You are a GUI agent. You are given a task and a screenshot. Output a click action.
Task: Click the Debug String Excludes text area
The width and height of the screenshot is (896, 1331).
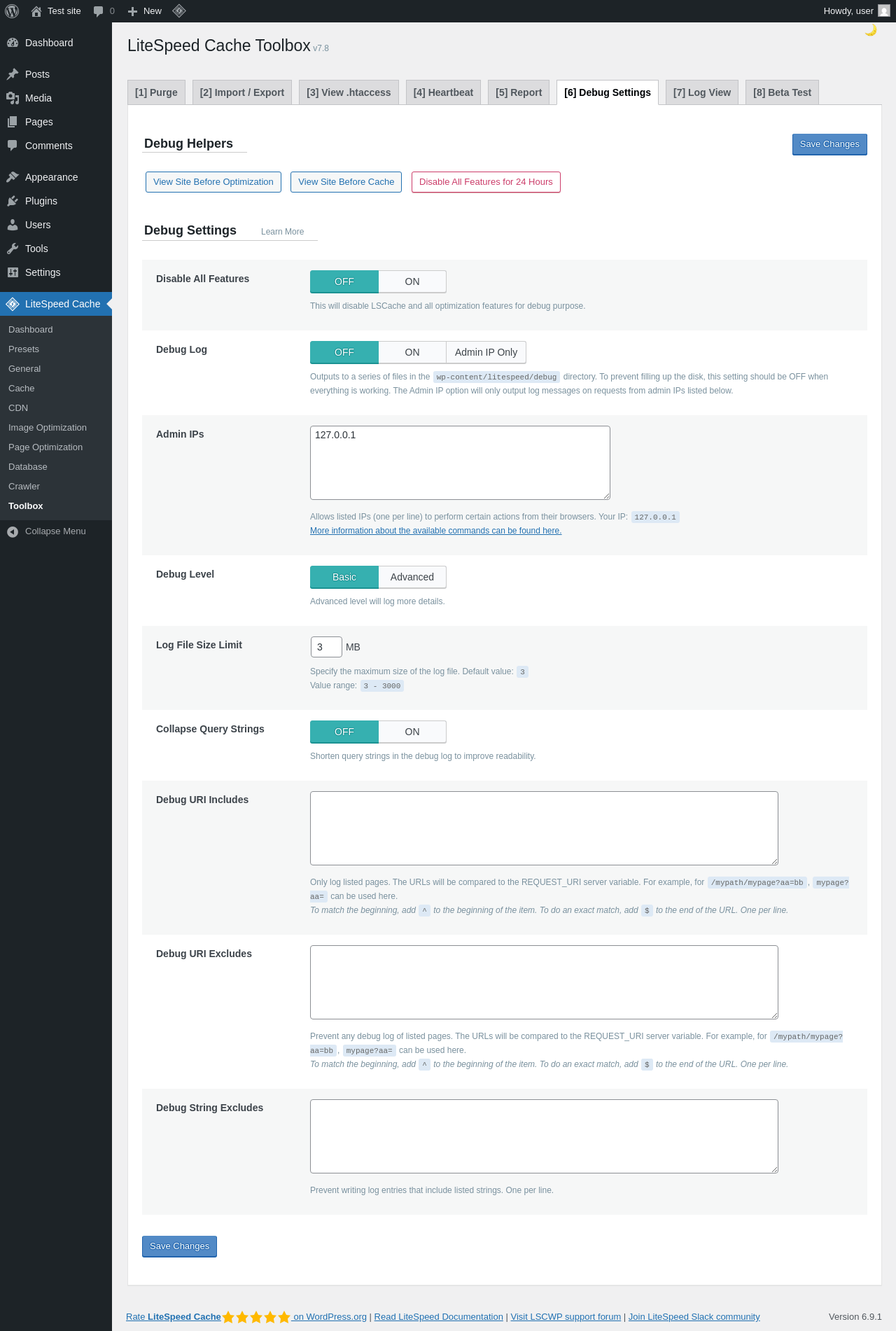click(x=544, y=1136)
